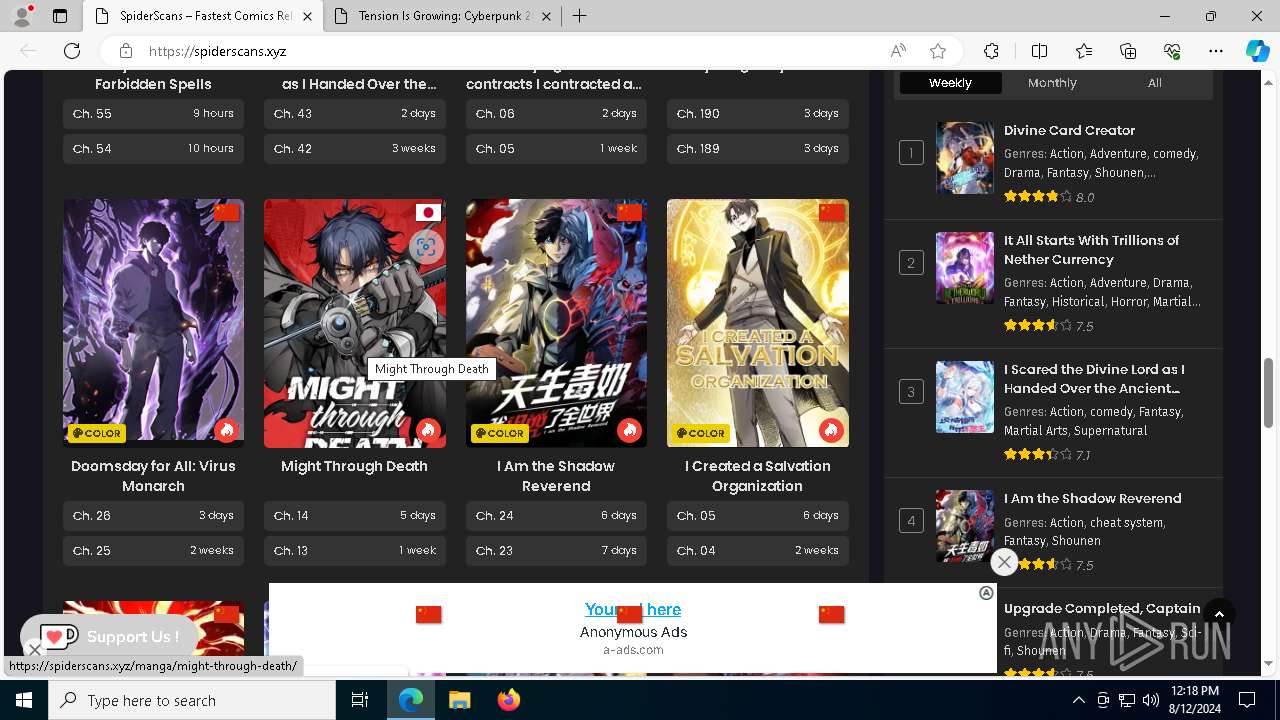Close the SpiderScans tab
The image size is (1280, 720).
[x=307, y=16]
